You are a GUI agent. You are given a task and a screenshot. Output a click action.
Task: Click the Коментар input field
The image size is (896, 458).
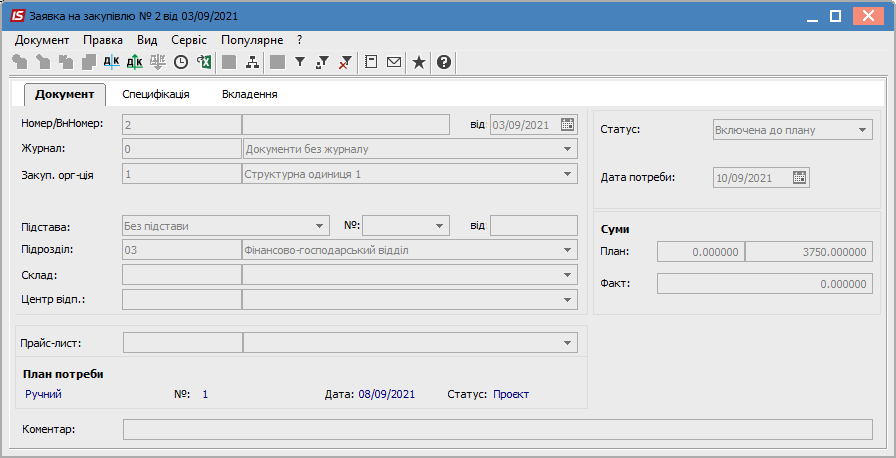498,429
